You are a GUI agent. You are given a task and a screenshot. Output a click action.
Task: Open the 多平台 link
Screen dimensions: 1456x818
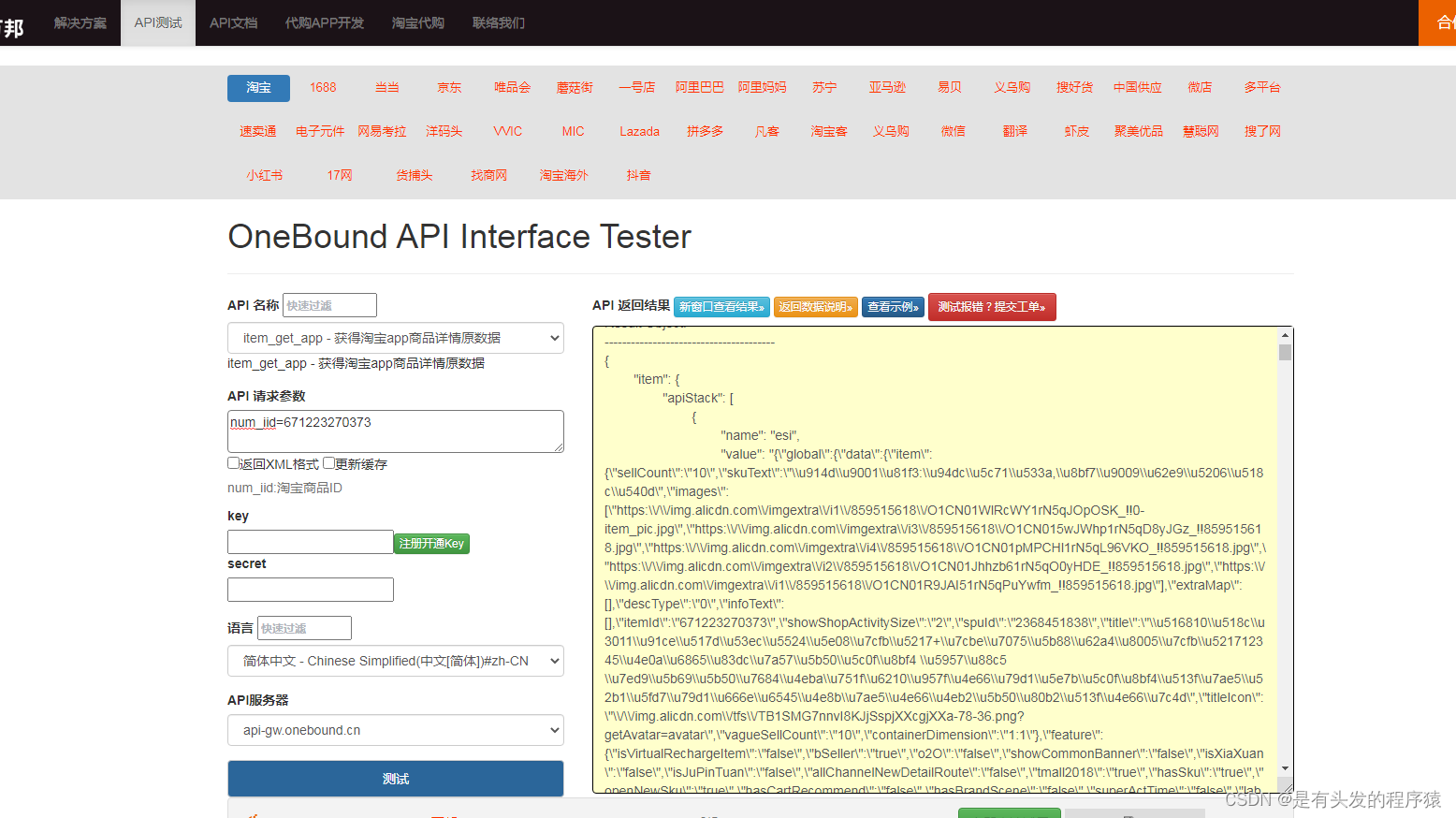pos(1262,88)
